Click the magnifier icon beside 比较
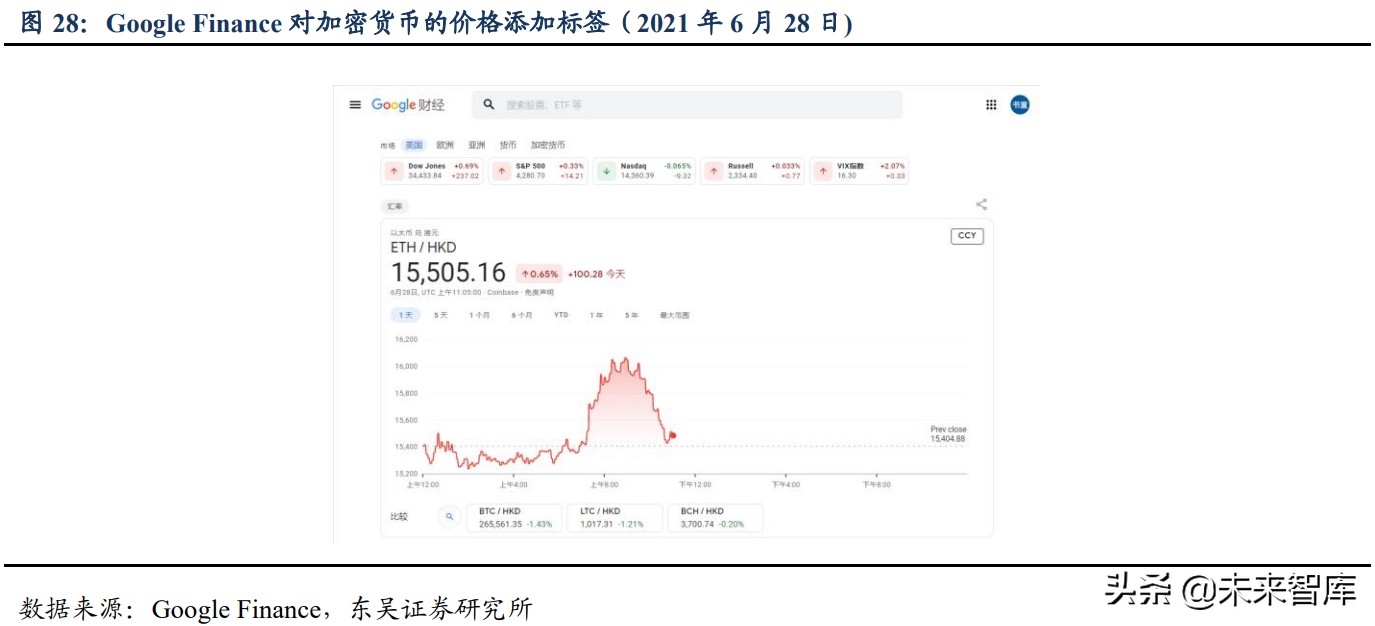Viewport: 1375px width, 626px height. click(447, 517)
